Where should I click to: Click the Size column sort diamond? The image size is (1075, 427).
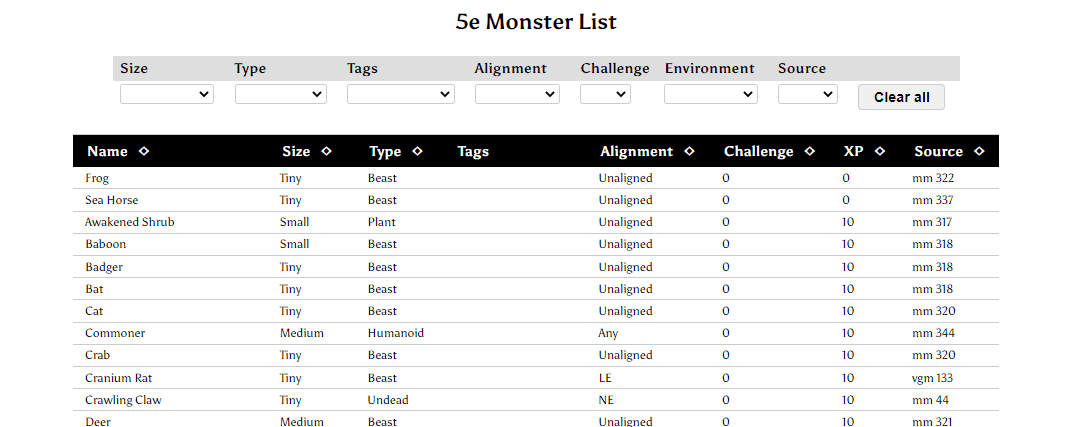pos(326,151)
